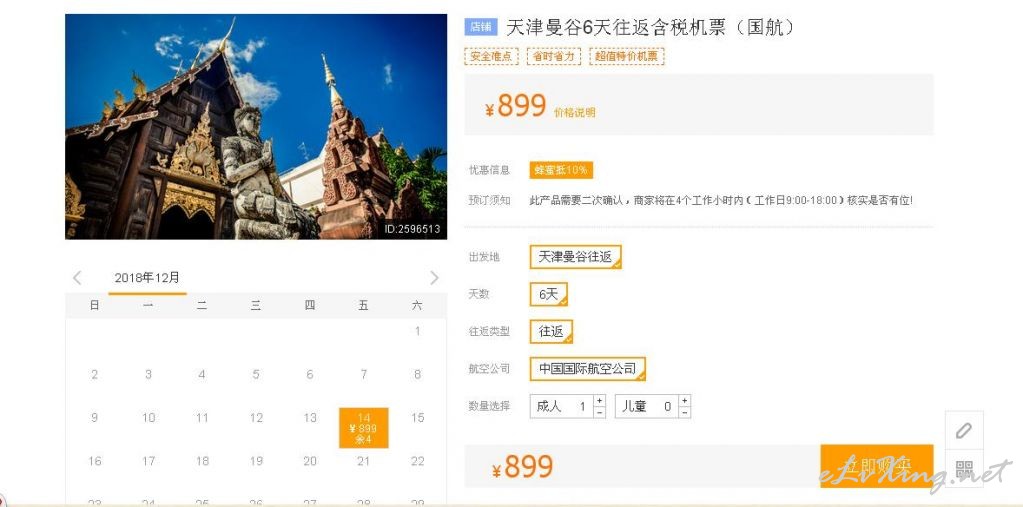Click the image ID:2596513 label
This screenshot has height=507, width=1023.
[412, 229]
